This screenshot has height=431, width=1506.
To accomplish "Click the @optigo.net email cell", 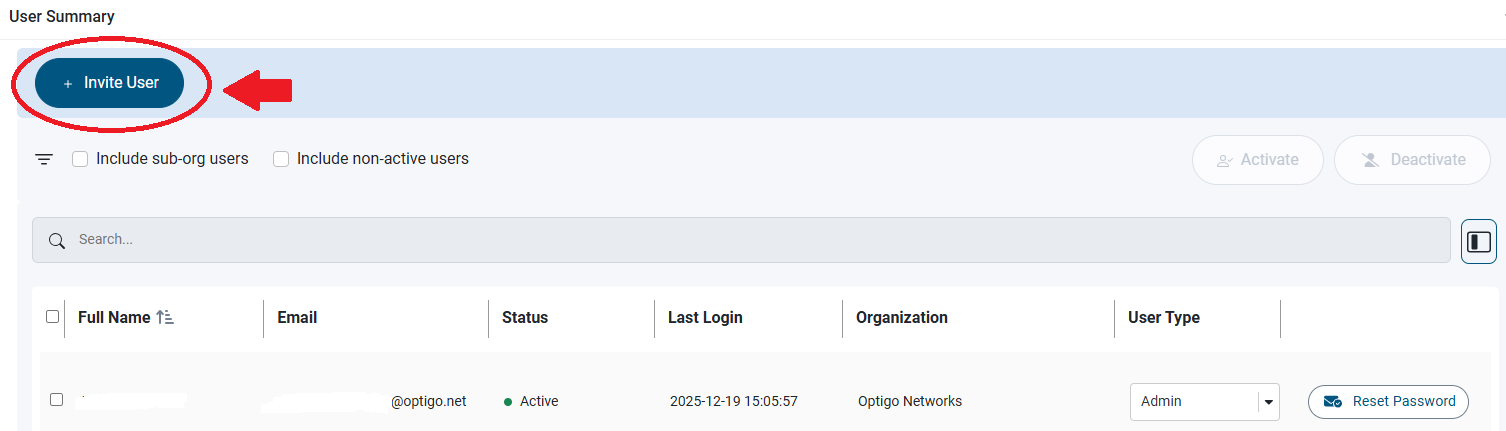I will [429, 402].
